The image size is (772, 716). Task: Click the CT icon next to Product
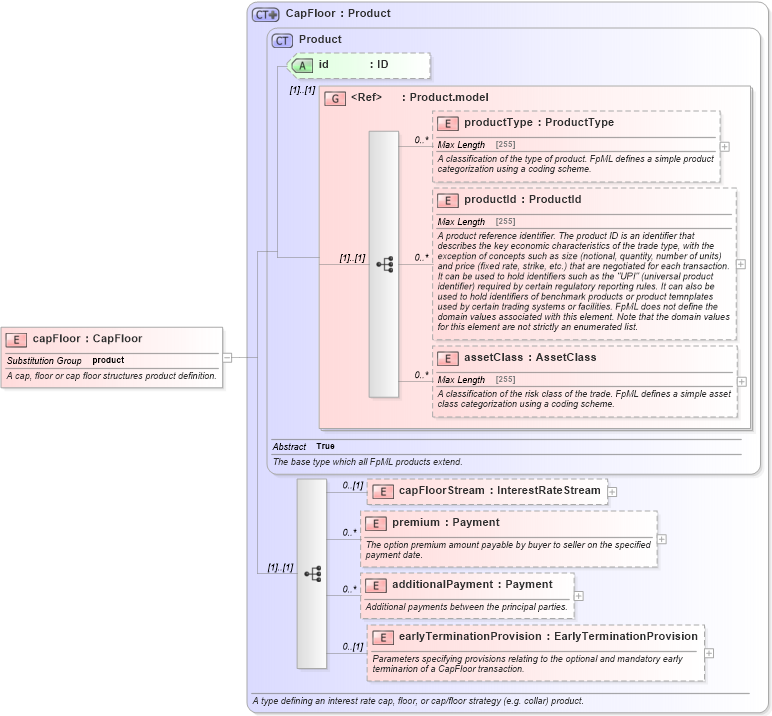coord(282,40)
